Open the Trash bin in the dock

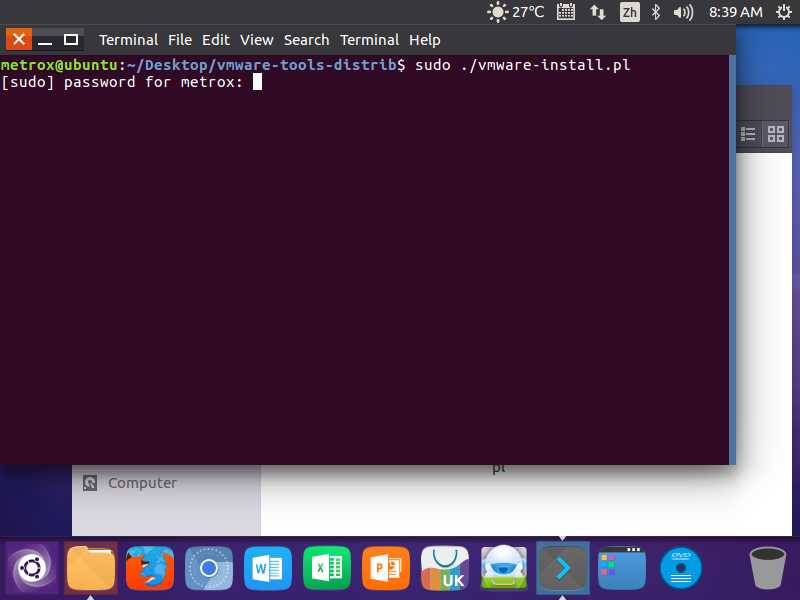click(767, 569)
